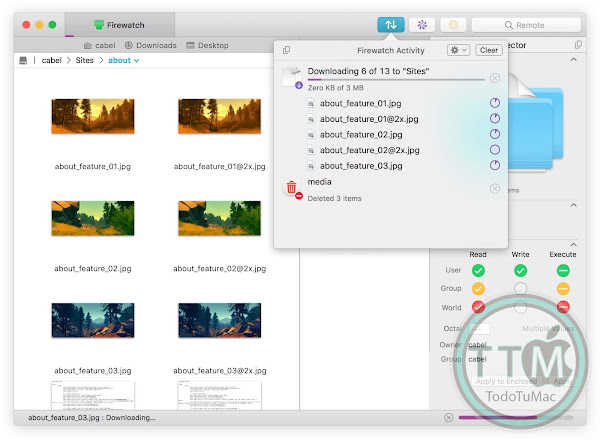This screenshot has width=600, height=441.
Task: Toggle Group Write permission
Action: (x=520, y=289)
